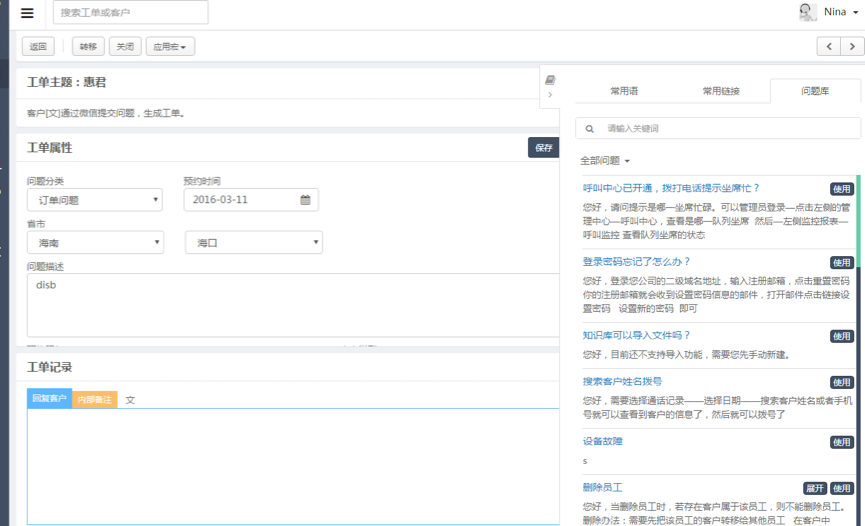Open the 全部问题 filter dropdown
The width and height of the screenshot is (865, 526).
click(x=605, y=161)
